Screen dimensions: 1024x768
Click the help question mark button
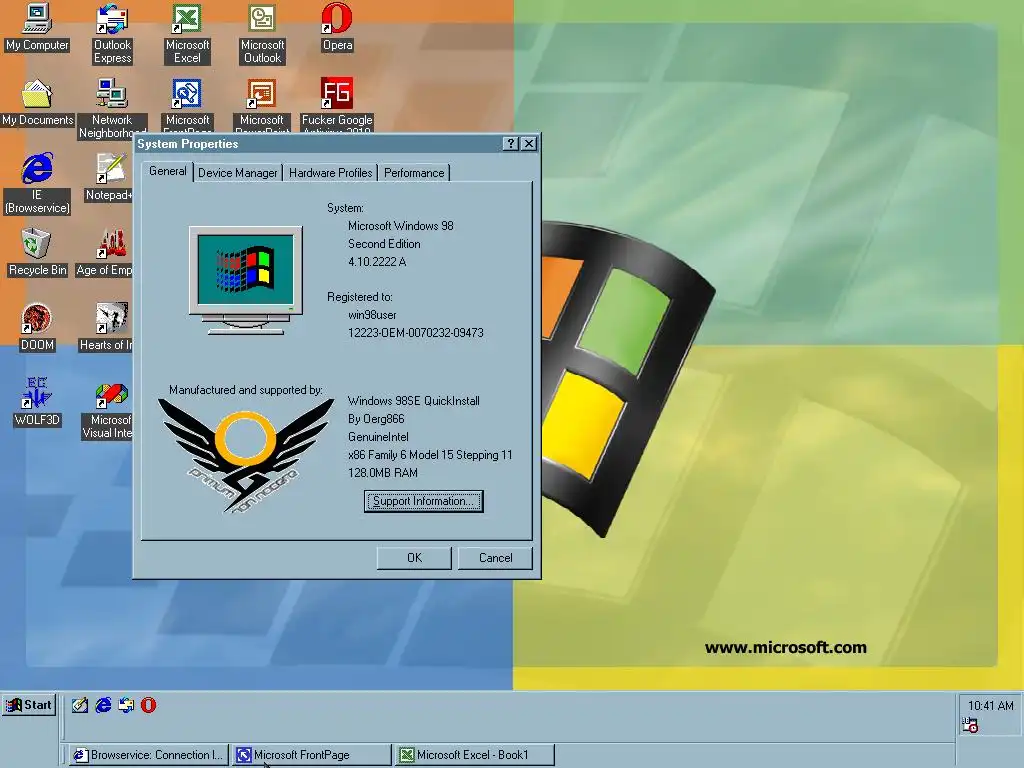point(511,144)
